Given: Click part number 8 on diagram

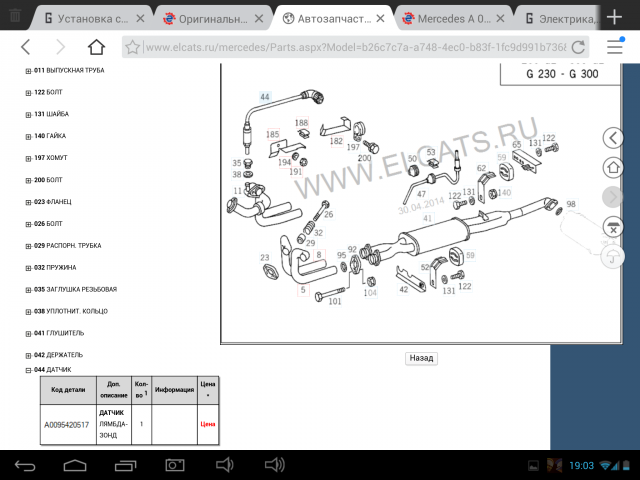Looking at the screenshot, I should tap(319, 255).
